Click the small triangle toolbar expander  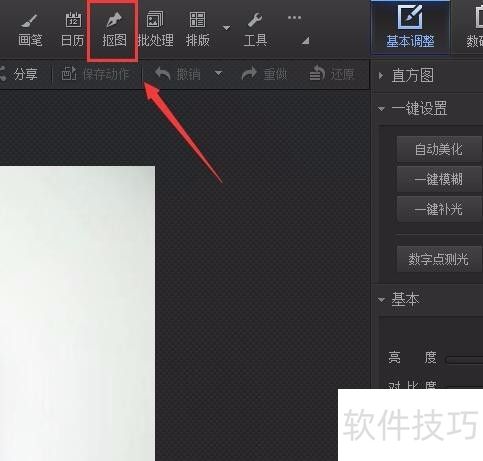[x=306, y=41]
